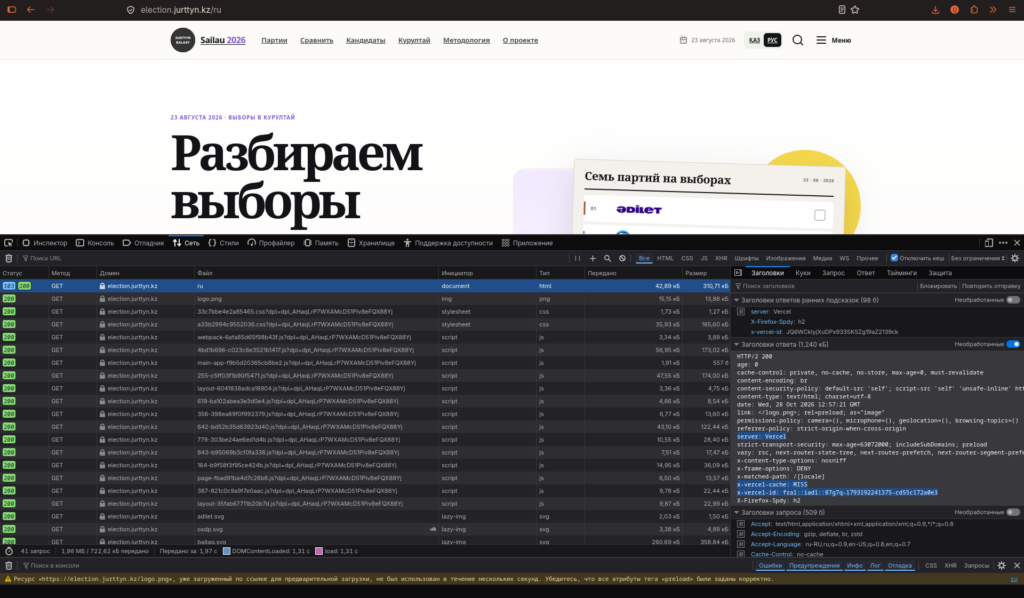Open network settings gear icon
1024x598 pixels.
click(1015, 258)
